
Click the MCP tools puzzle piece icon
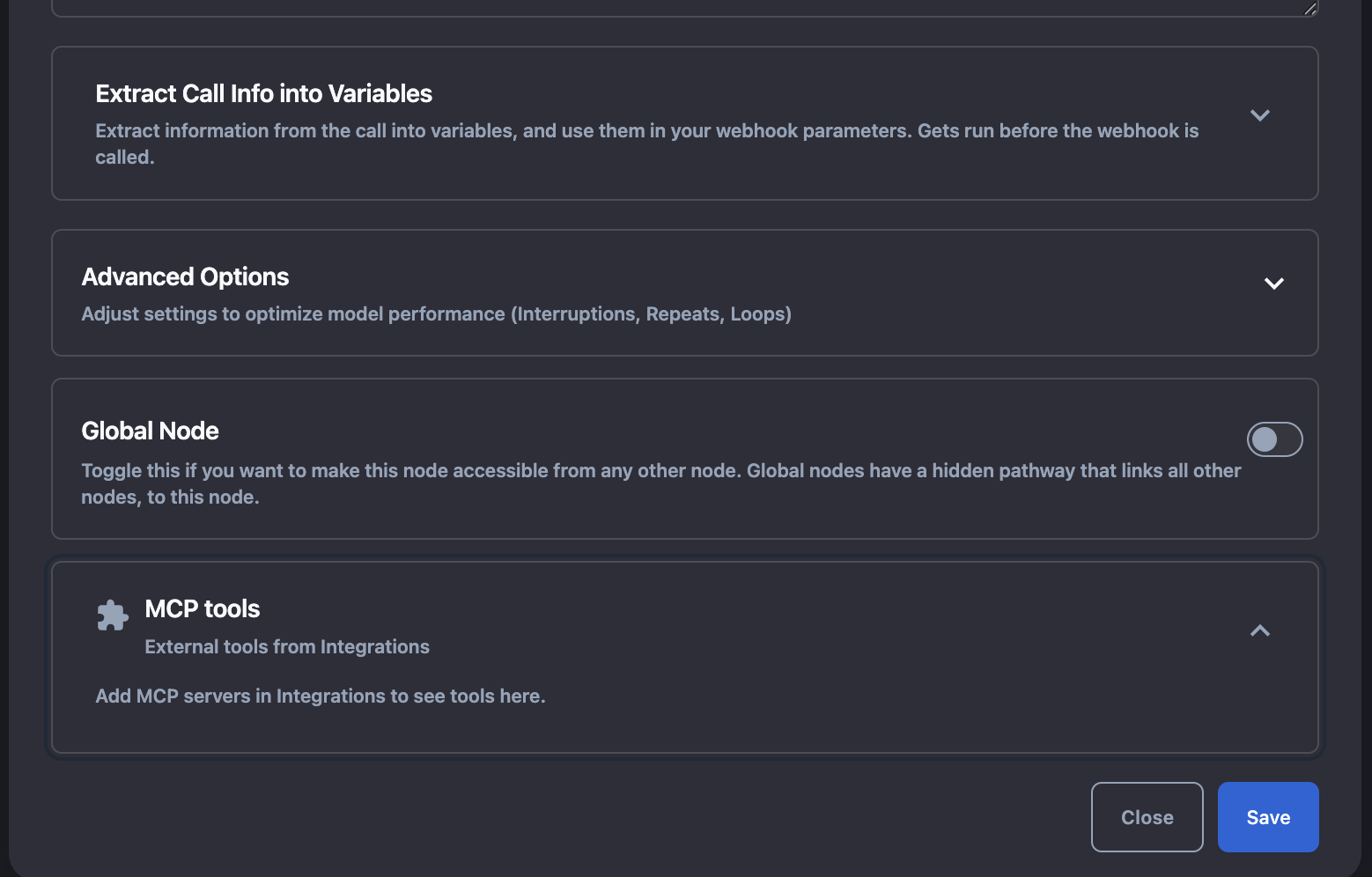click(113, 615)
